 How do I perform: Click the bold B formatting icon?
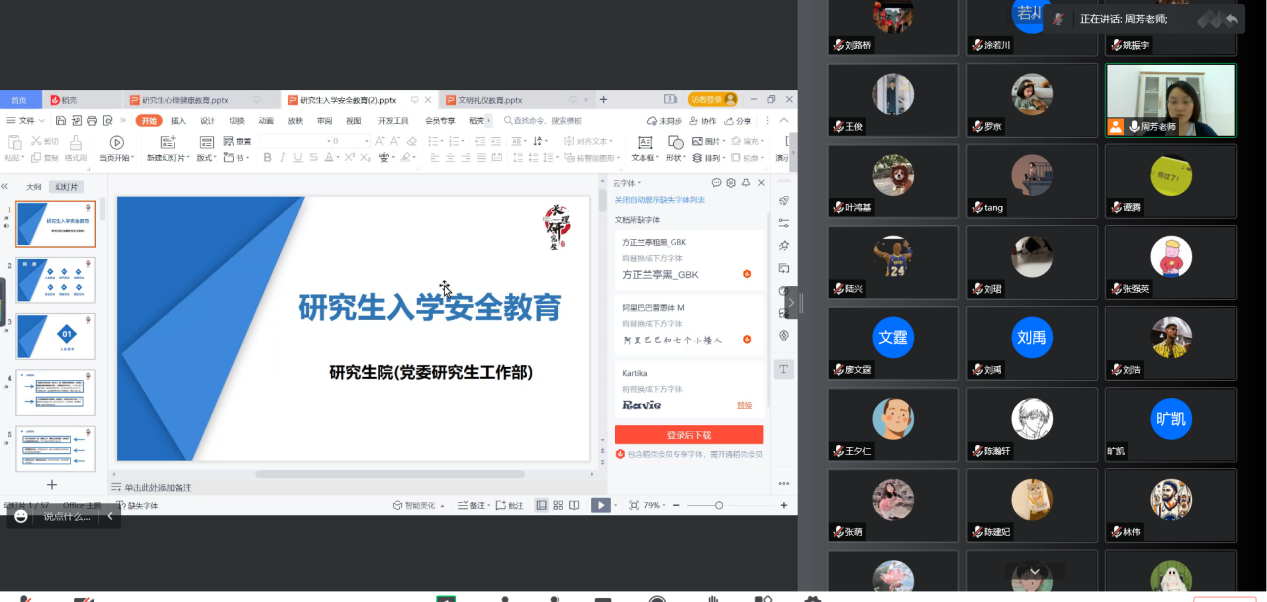(268, 158)
